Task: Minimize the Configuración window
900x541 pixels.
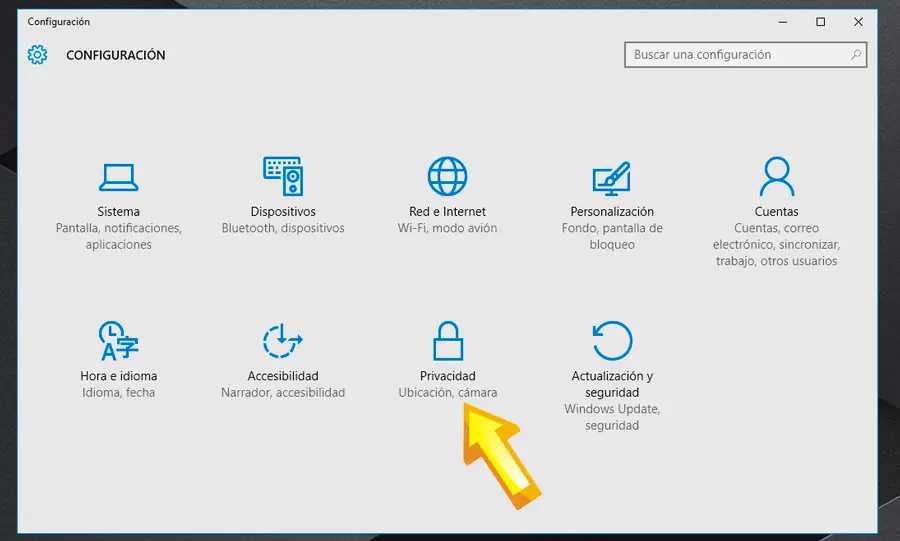Action: click(783, 22)
